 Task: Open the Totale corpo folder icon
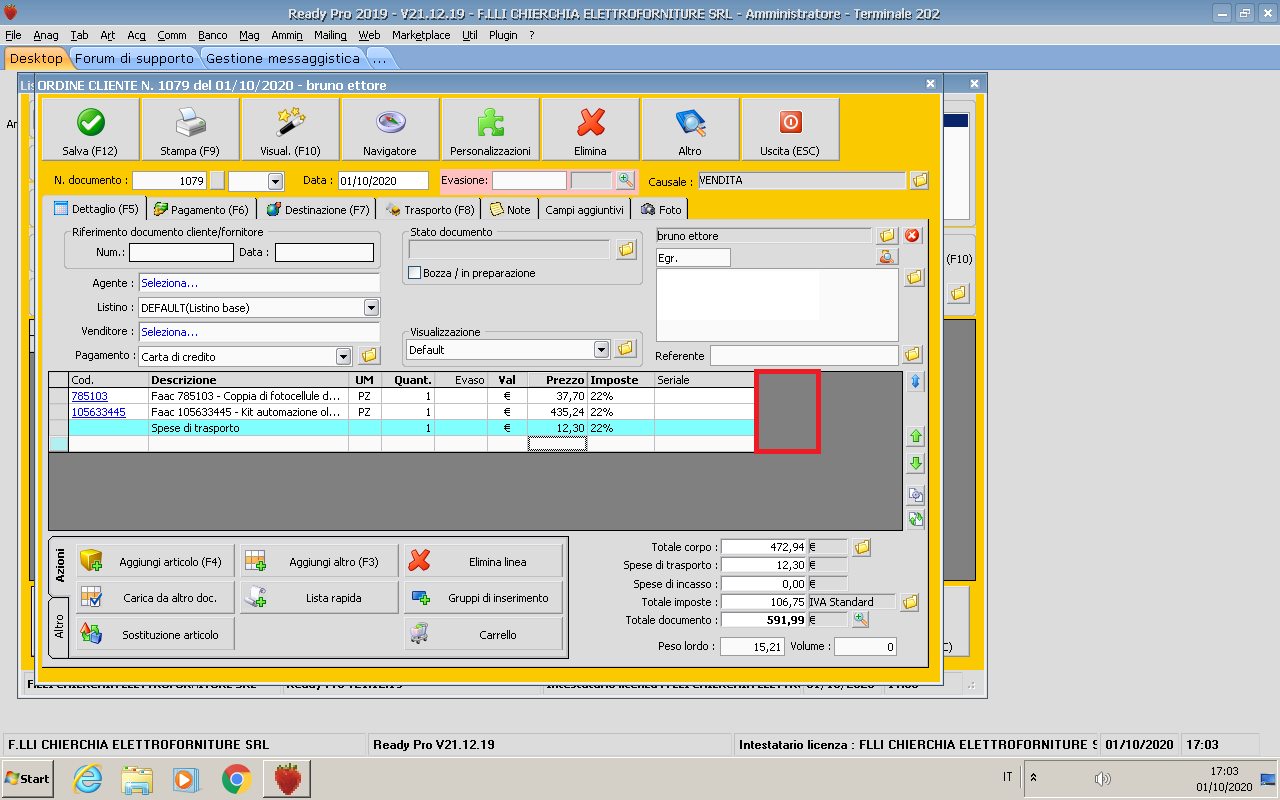(861, 547)
